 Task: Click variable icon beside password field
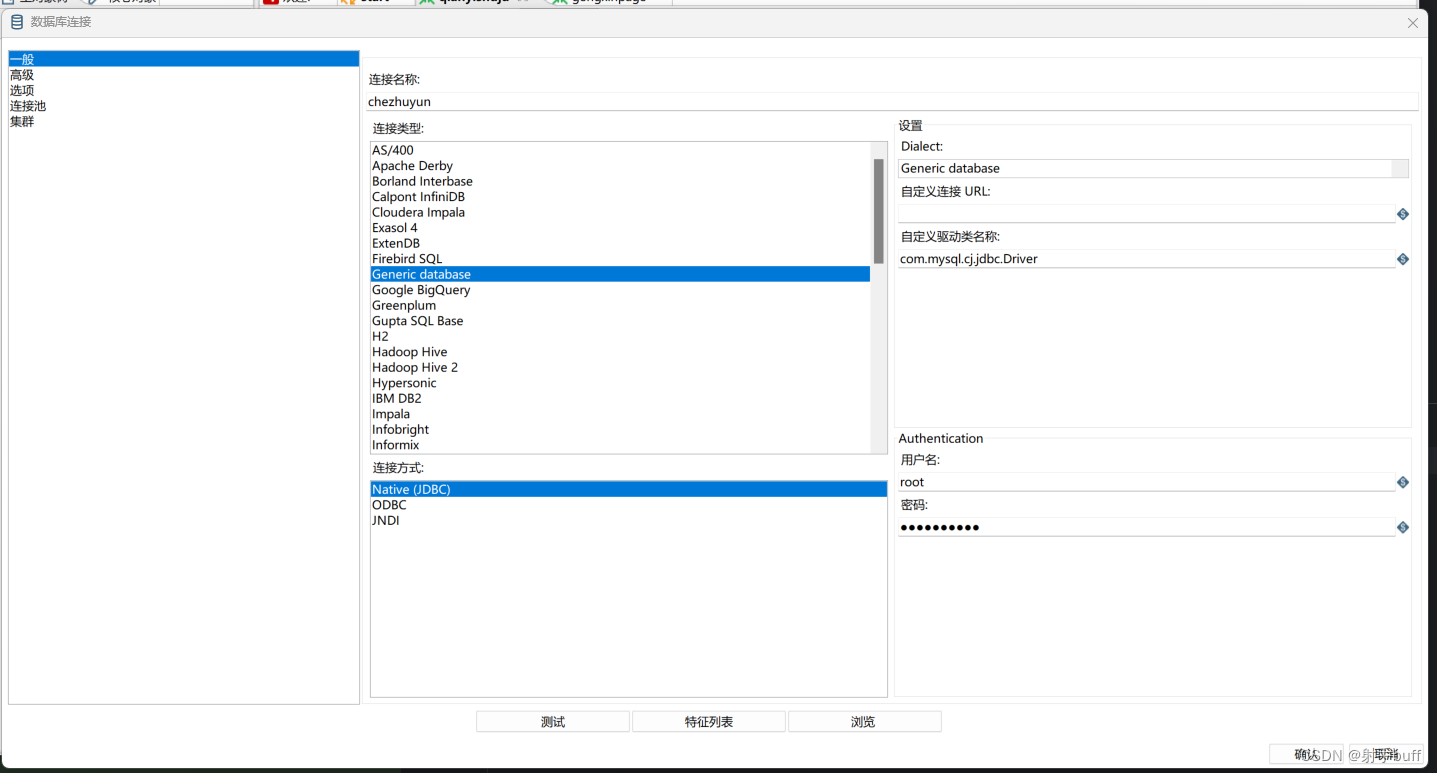tap(1403, 527)
